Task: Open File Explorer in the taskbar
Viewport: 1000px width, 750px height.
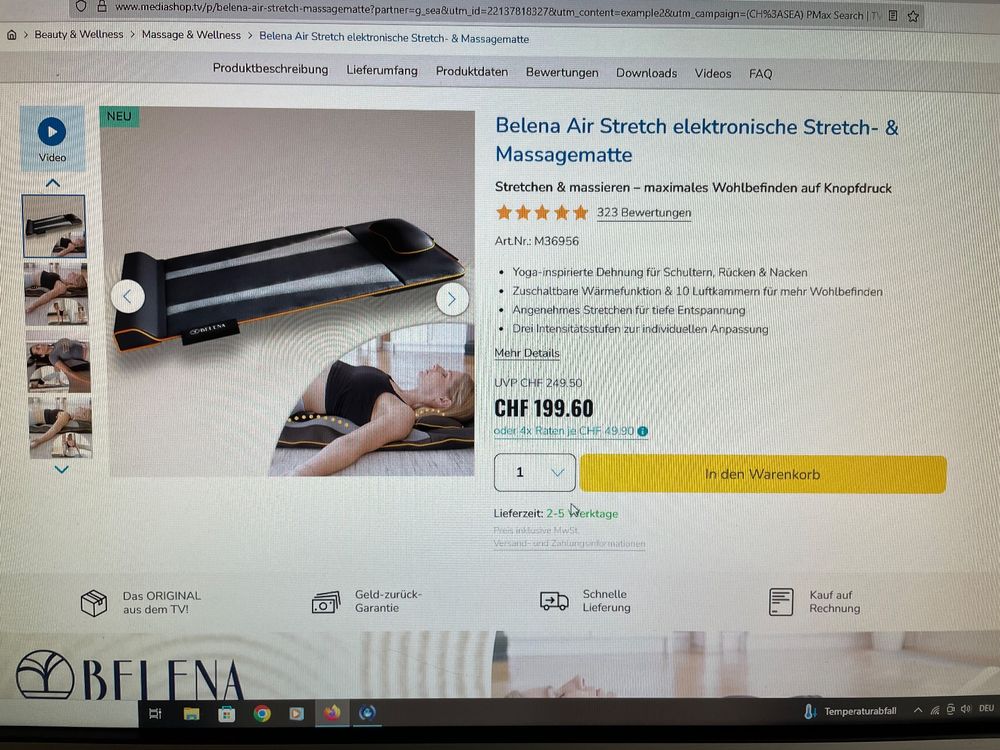Action: click(191, 714)
